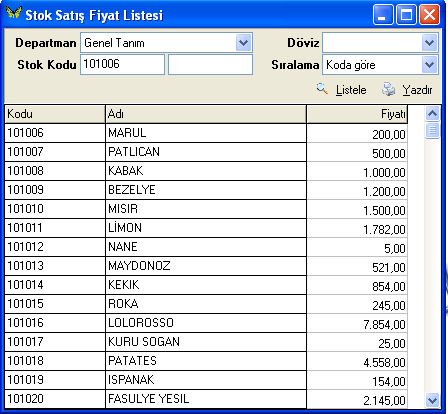Click the vertical scrollbar thumb
This screenshot has width=448, height=414.
point(432,130)
